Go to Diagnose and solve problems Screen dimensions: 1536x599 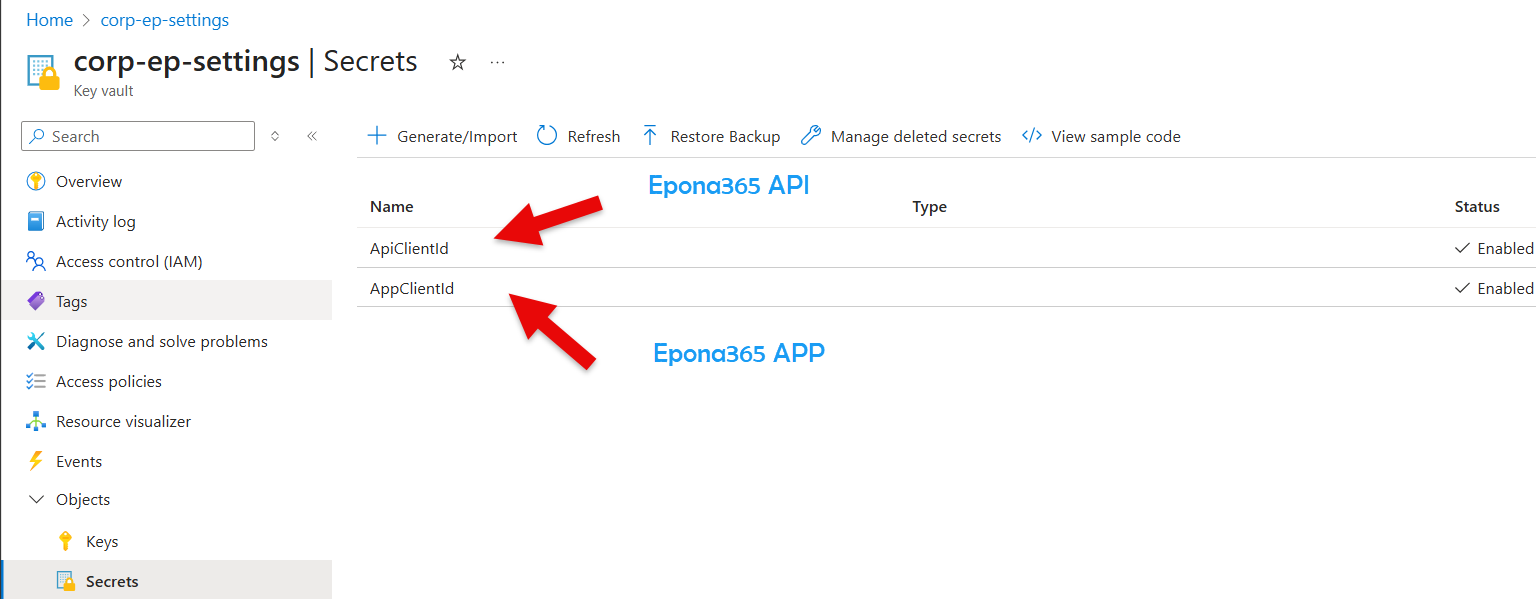coord(161,342)
